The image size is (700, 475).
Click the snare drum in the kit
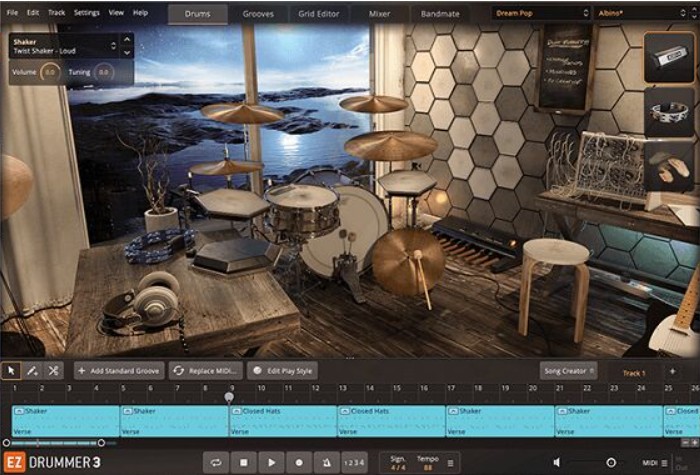click(302, 212)
